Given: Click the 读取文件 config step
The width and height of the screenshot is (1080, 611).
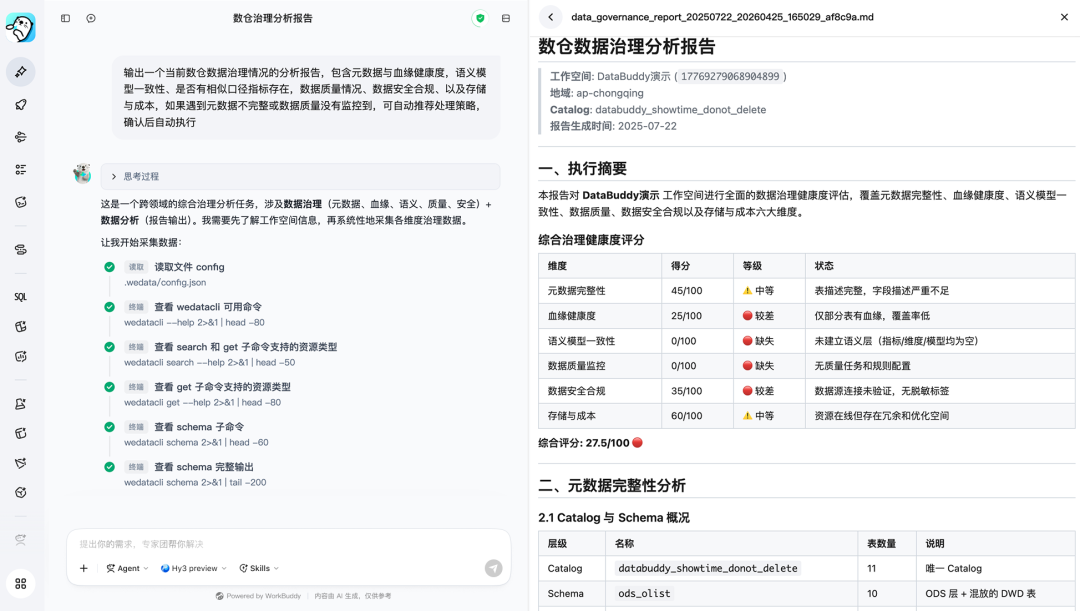Looking at the screenshot, I should (x=189, y=267).
